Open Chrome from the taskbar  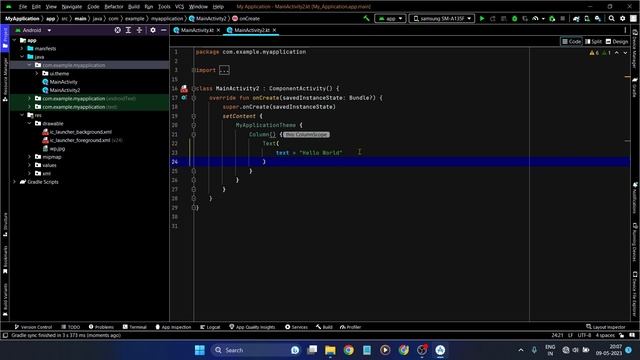coord(349,350)
